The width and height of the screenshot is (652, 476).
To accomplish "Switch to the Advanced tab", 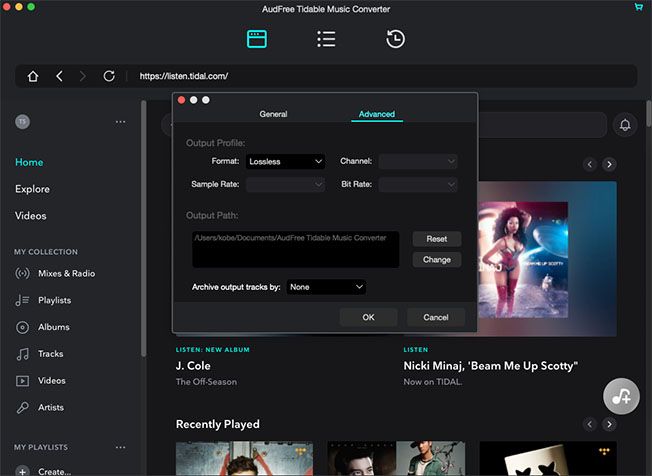I will [x=377, y=114].
